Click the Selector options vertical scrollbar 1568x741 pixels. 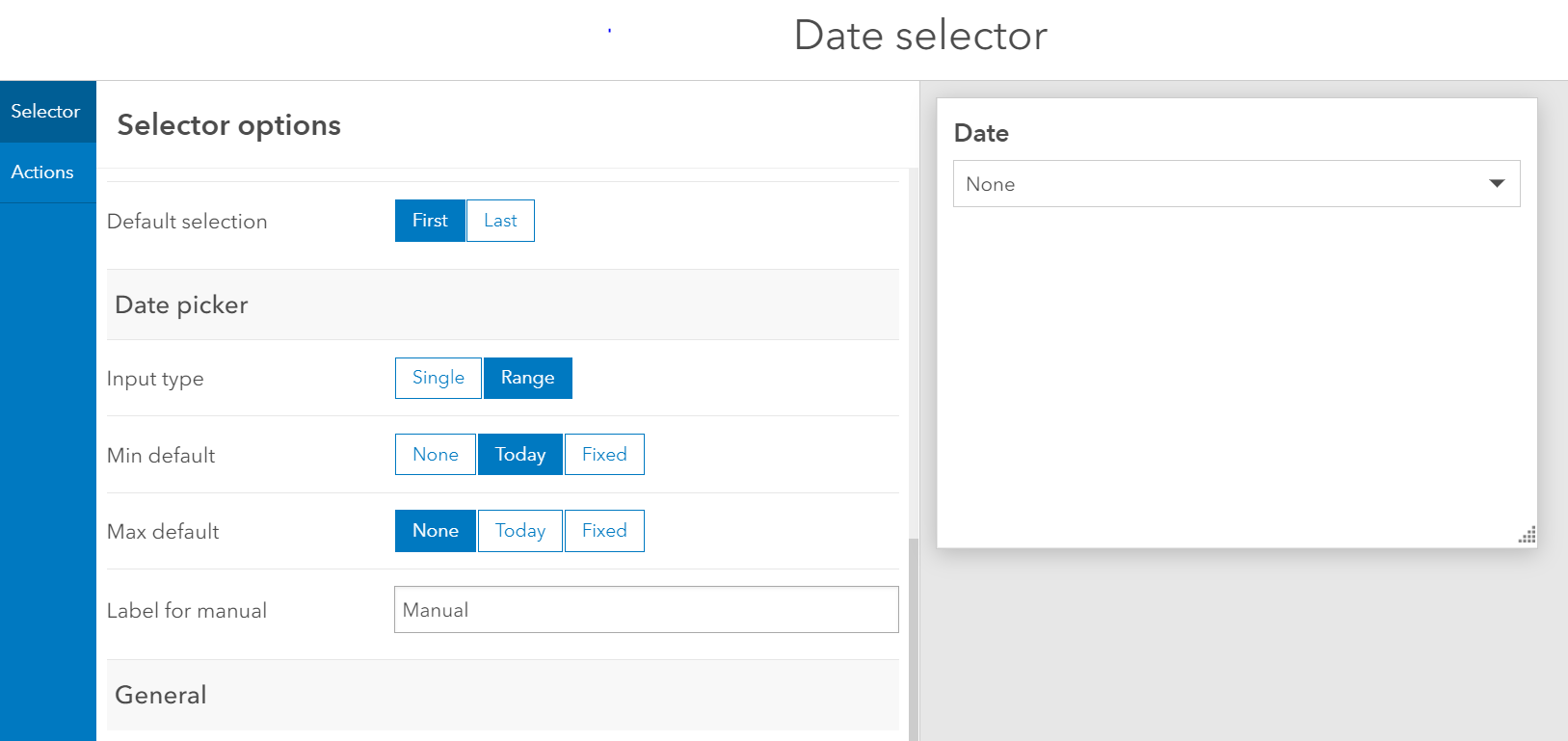pyautogui.click(x=913, y=636)
